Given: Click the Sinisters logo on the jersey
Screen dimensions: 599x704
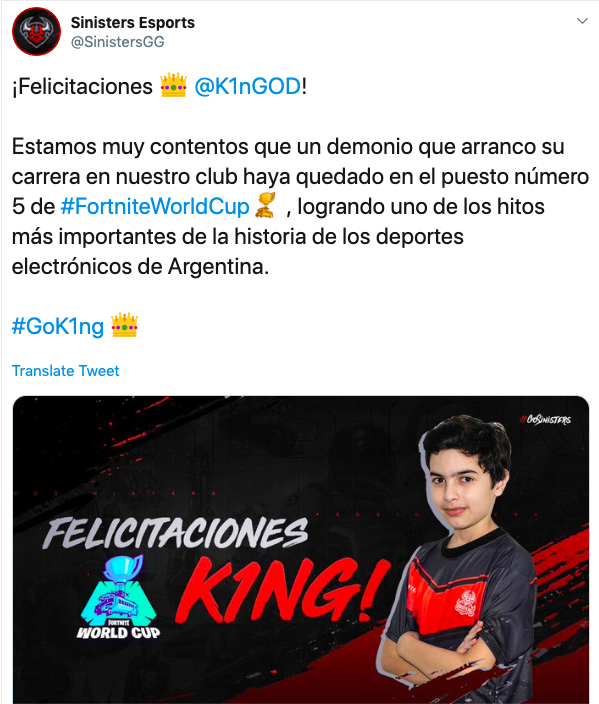Looking at the screenshot, I should 466,603.
